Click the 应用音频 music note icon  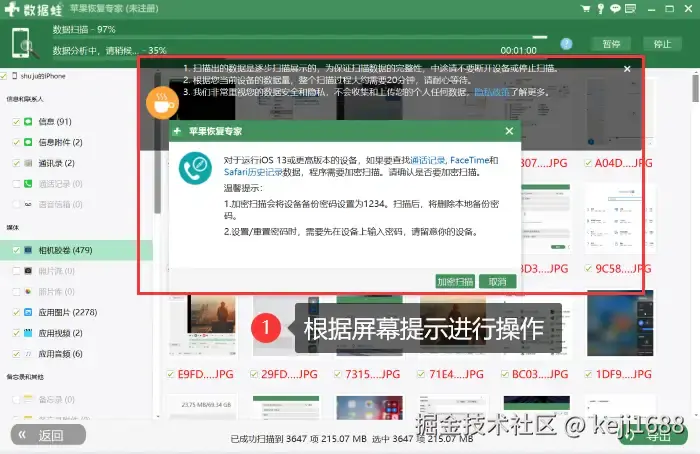[x=28, y=354]
